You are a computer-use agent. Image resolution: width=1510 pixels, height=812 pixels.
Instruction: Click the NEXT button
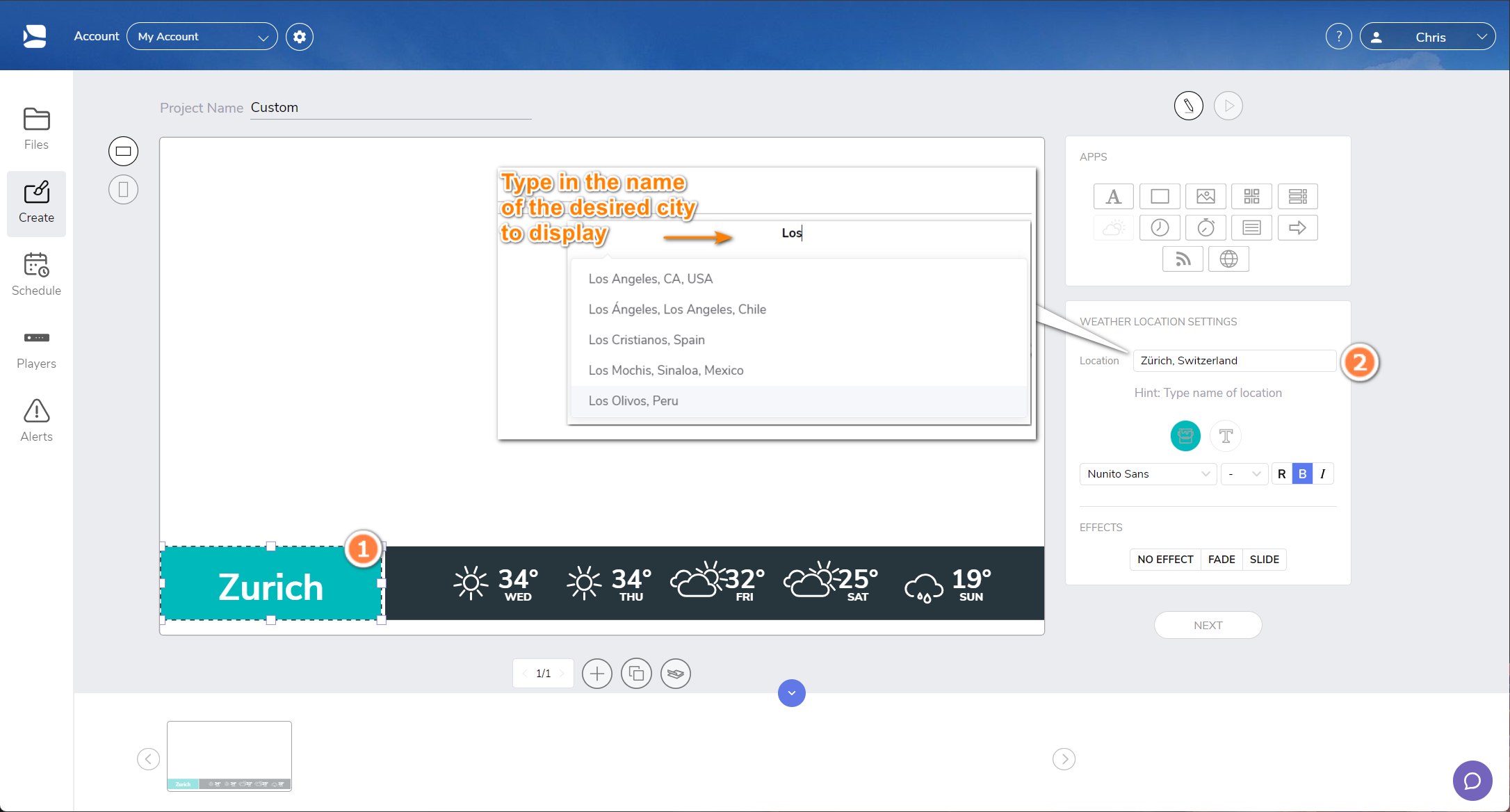pyautogui.click(x=1208, y=625)
